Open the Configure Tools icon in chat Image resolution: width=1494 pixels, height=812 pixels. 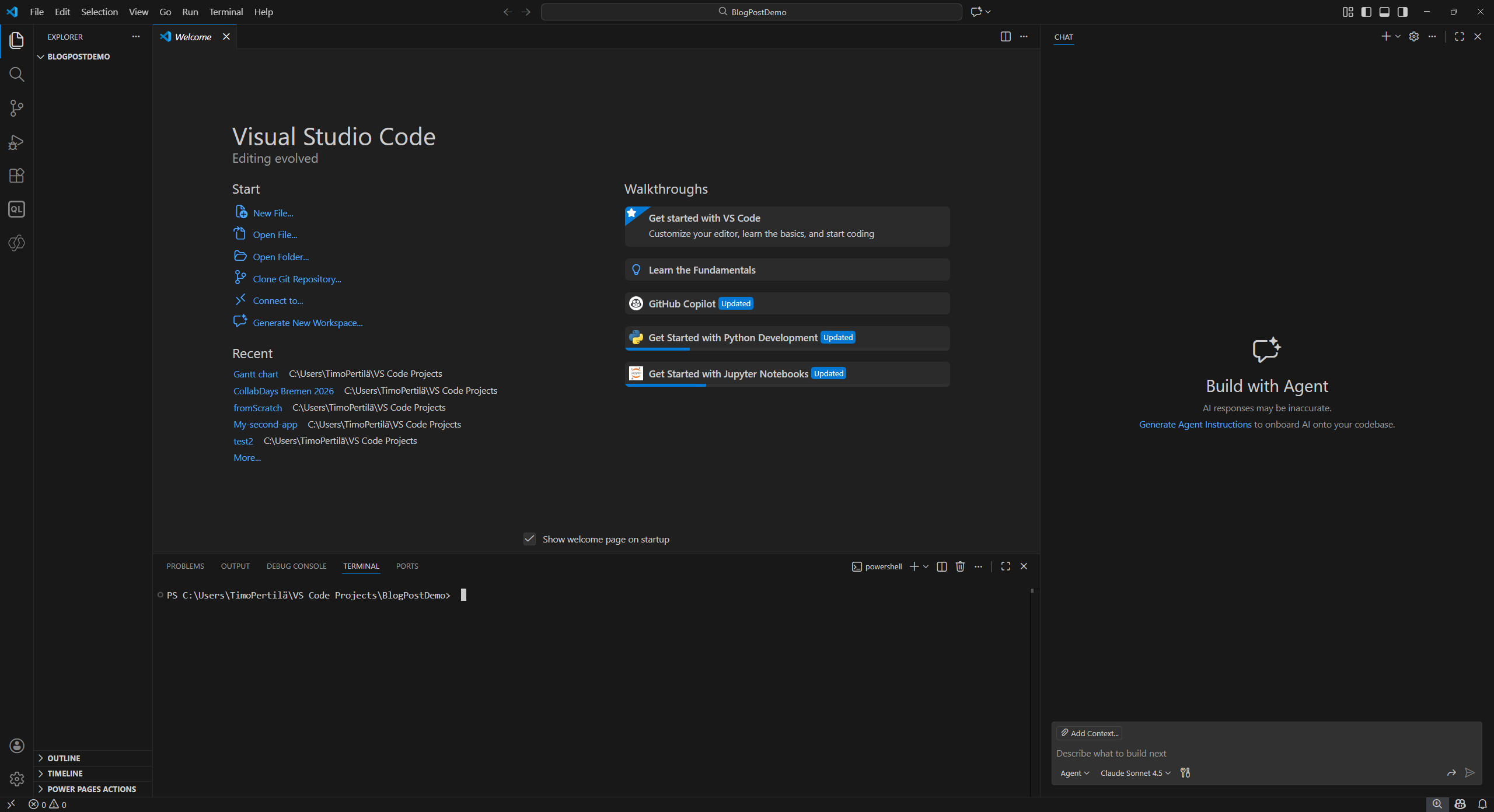tap(1185, 773)
